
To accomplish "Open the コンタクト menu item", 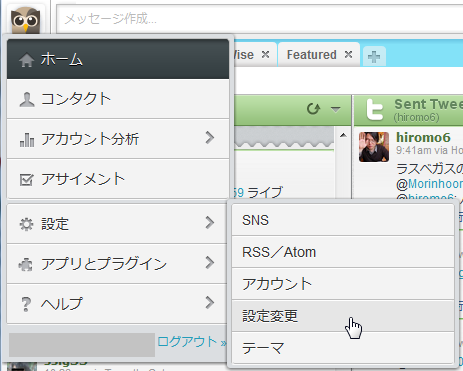I will (118, 99).
